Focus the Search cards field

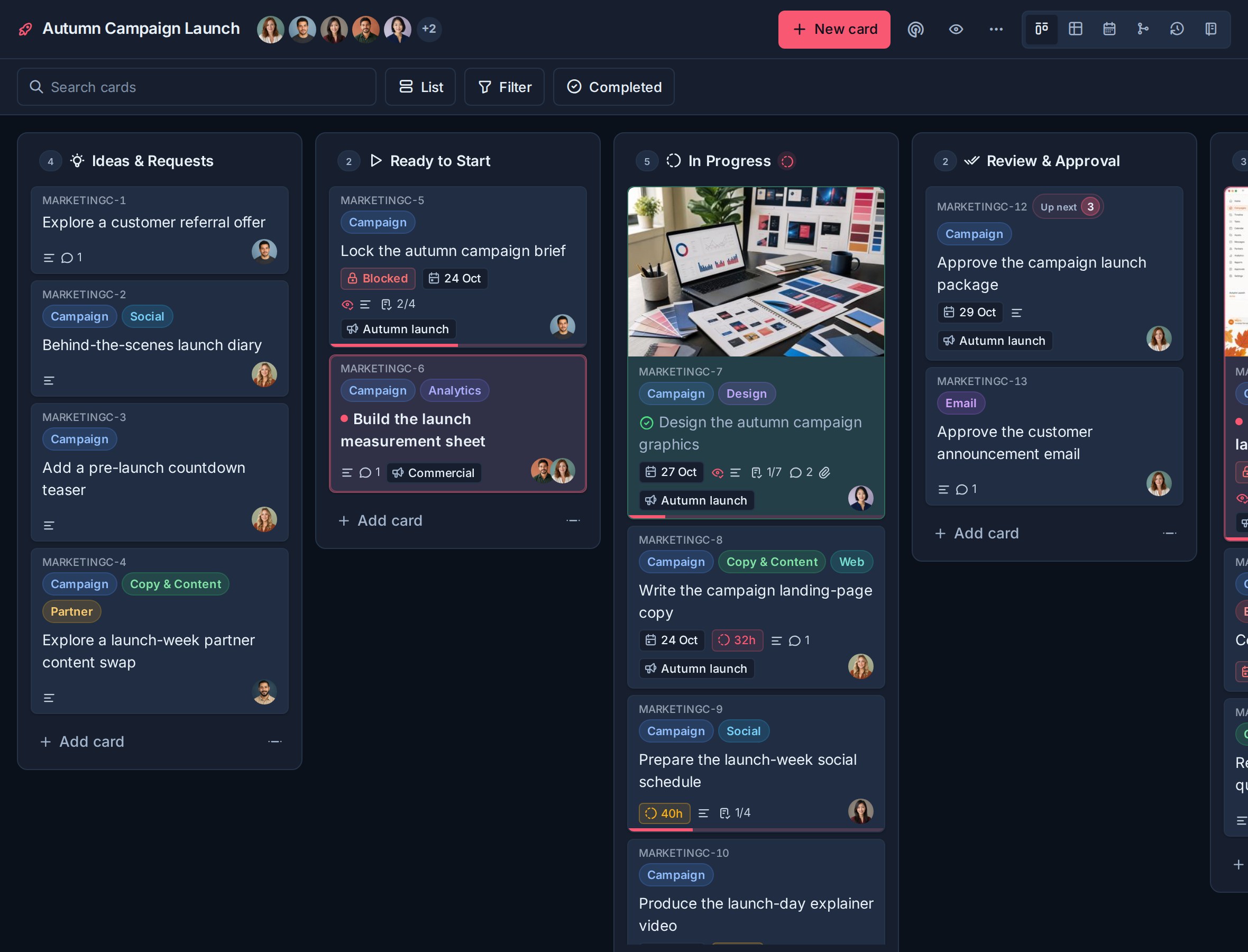(197, 87)
